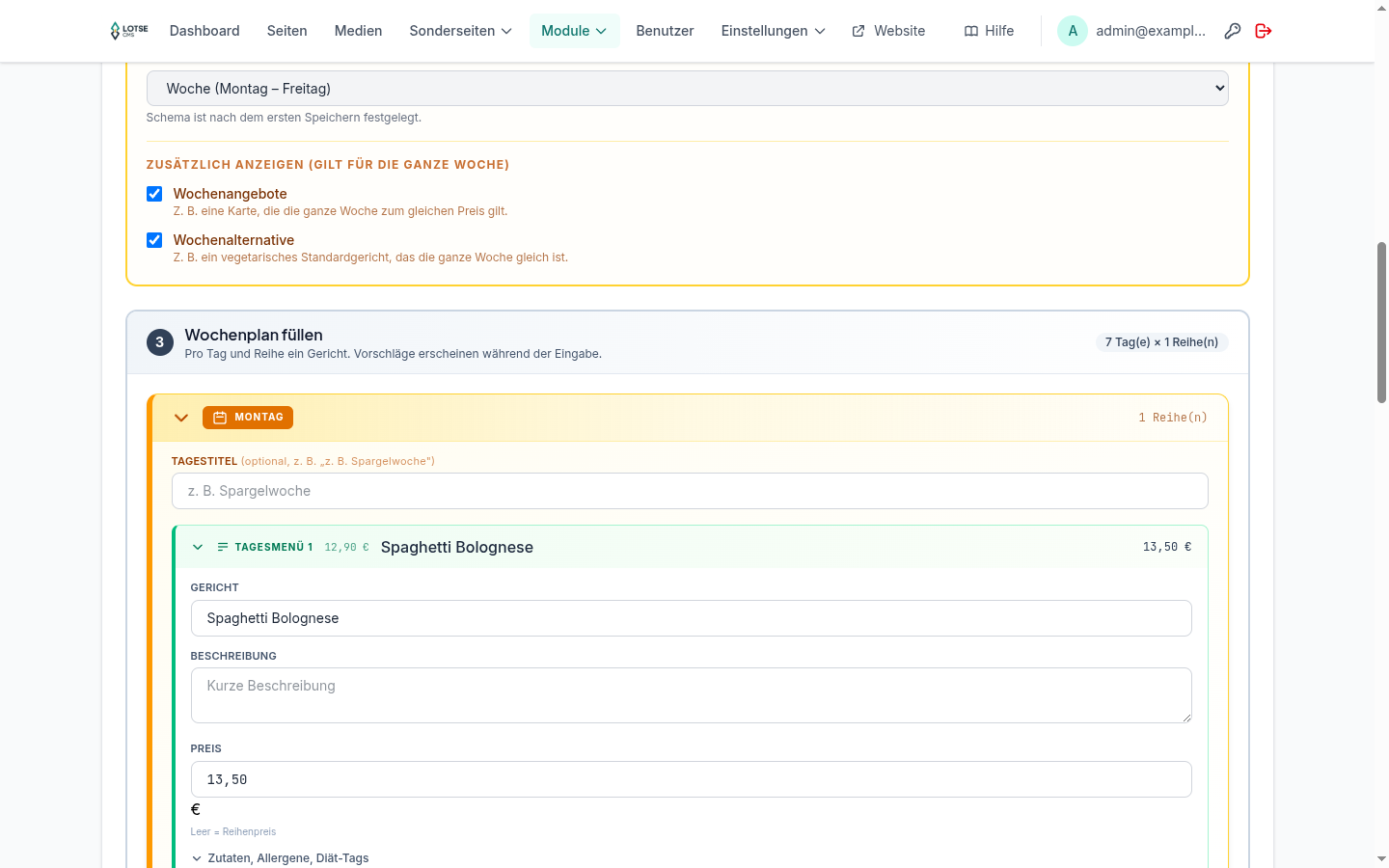
Task: Click the Website external-link icon
Action: tap(858, 31)
